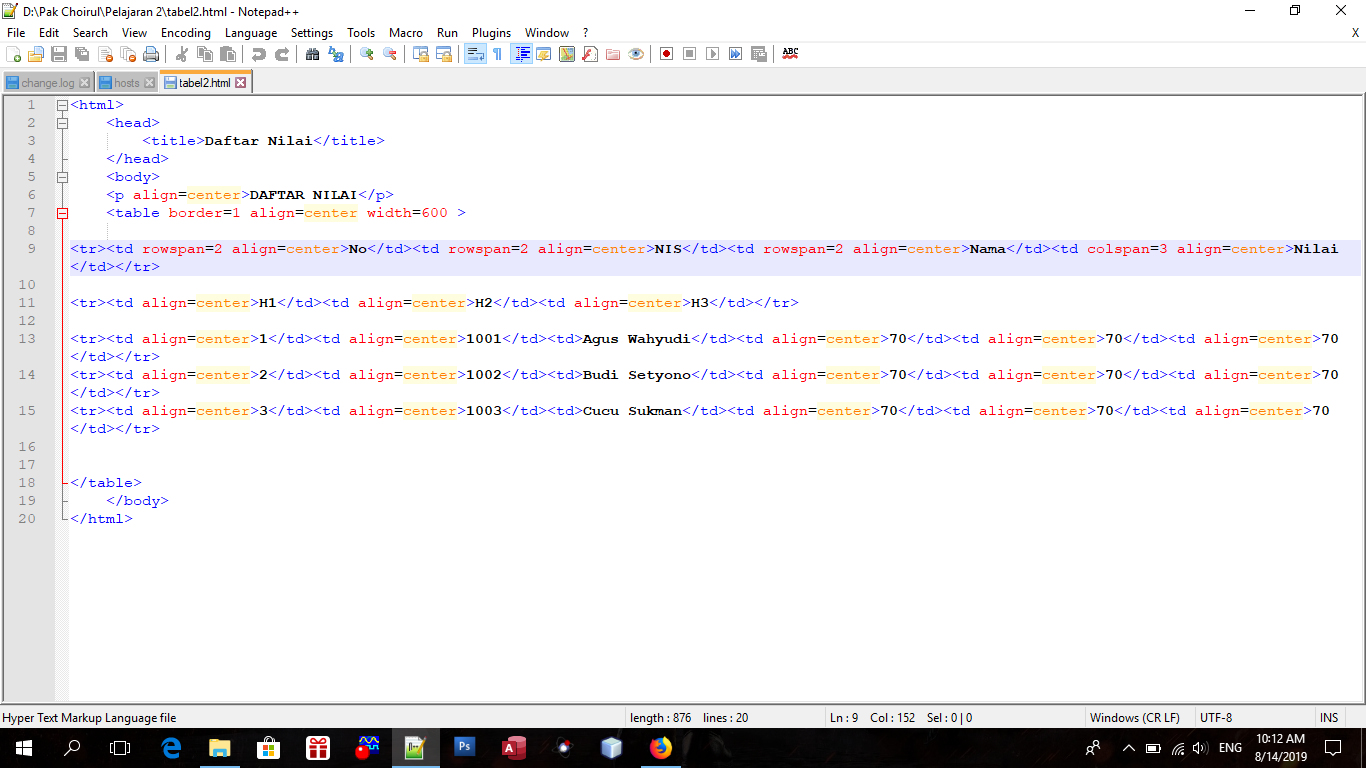Toggle Show All Characters pilcrow button
Screen dimensions: 1366x768
497,54
